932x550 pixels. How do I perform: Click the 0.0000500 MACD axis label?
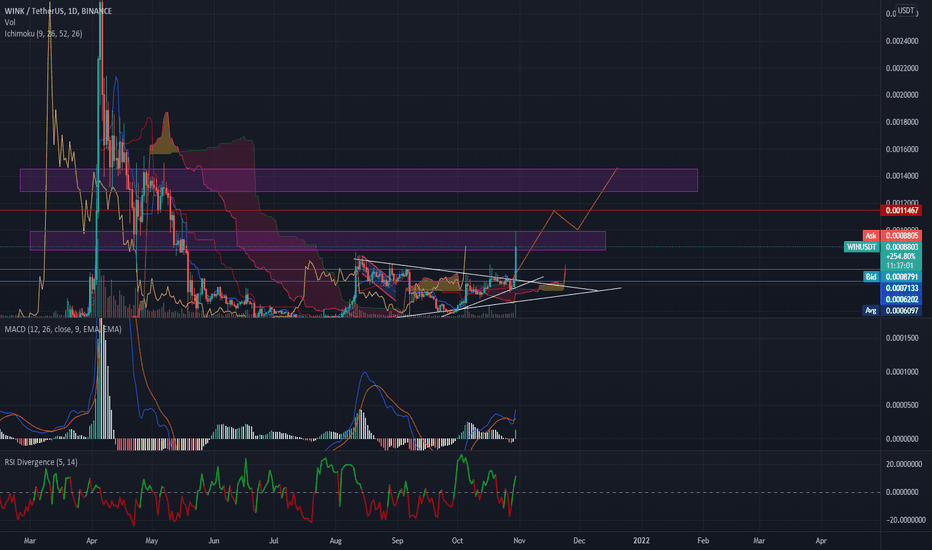(902, 405)
